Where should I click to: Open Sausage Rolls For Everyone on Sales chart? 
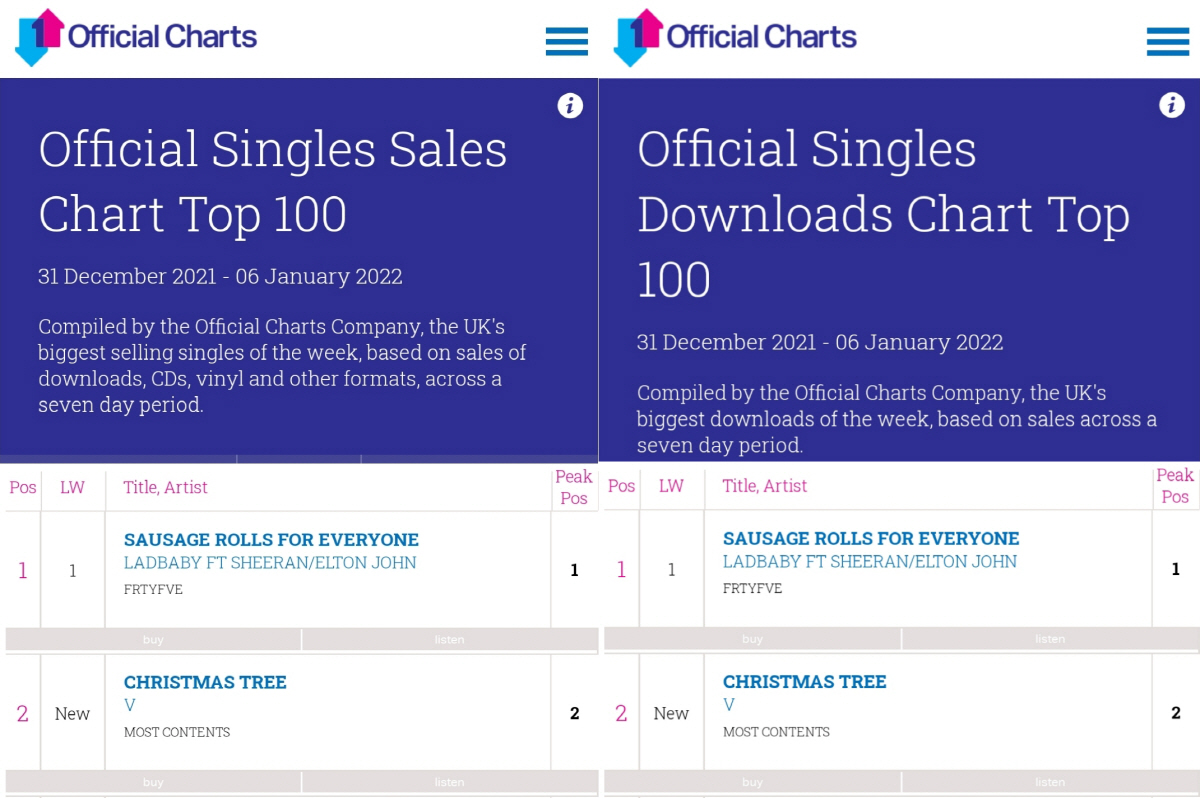(x=271, y=540)
